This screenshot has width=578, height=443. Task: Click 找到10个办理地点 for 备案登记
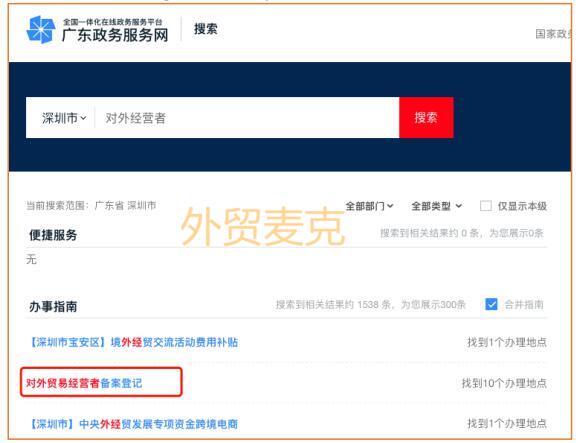tap(504, 383)
